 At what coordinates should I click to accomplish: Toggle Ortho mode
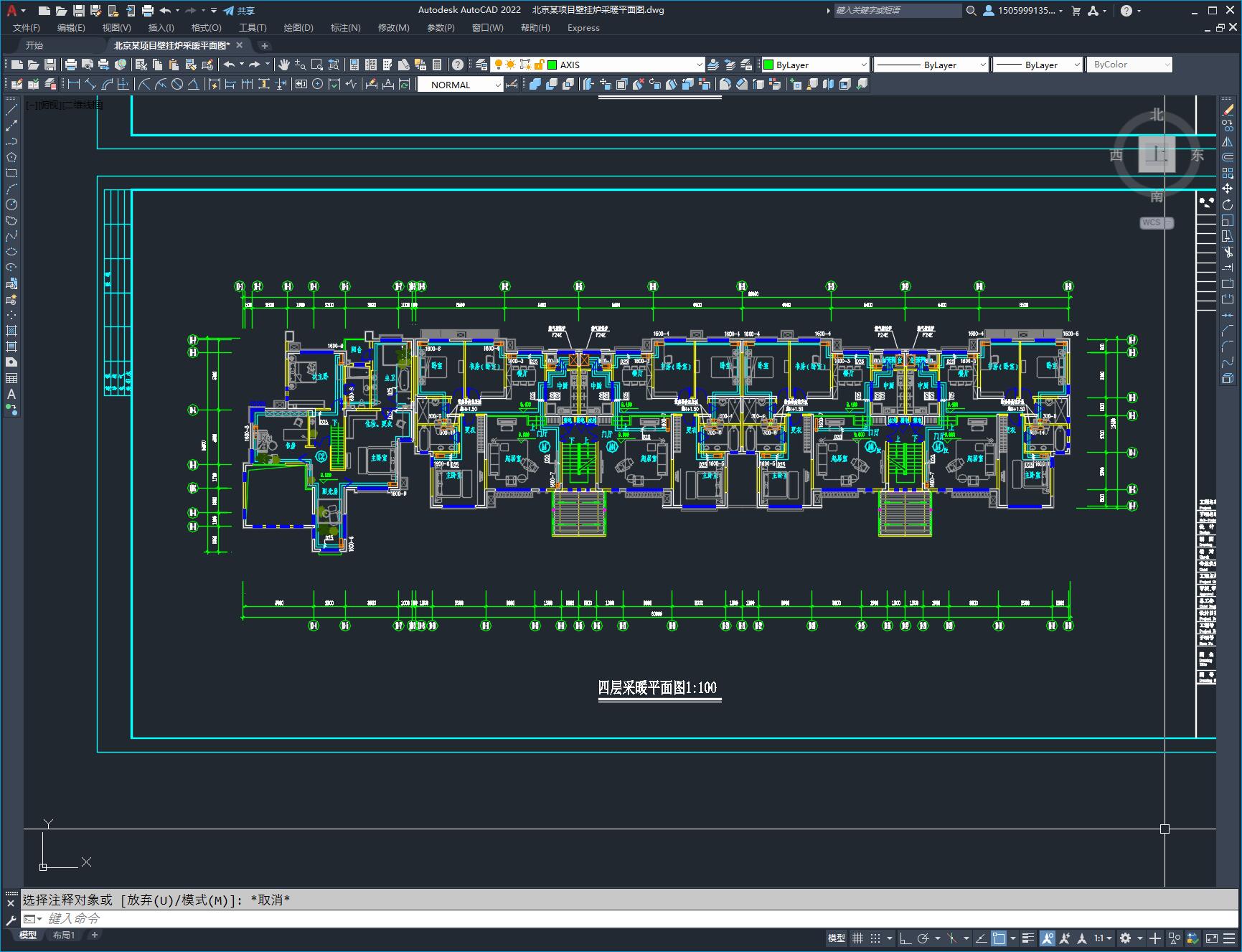[905, 938]
